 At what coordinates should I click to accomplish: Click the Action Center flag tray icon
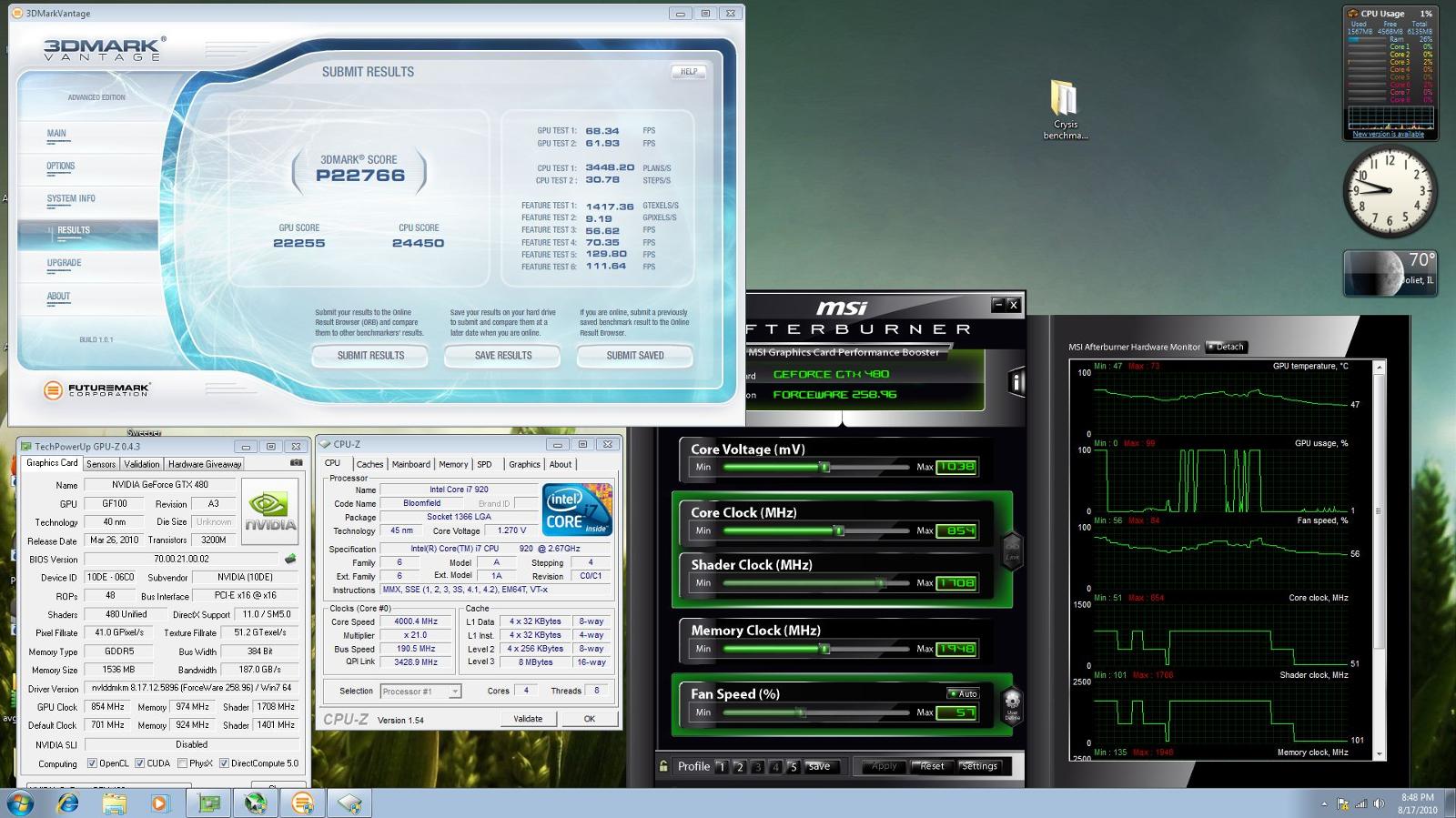[1343, 803]
